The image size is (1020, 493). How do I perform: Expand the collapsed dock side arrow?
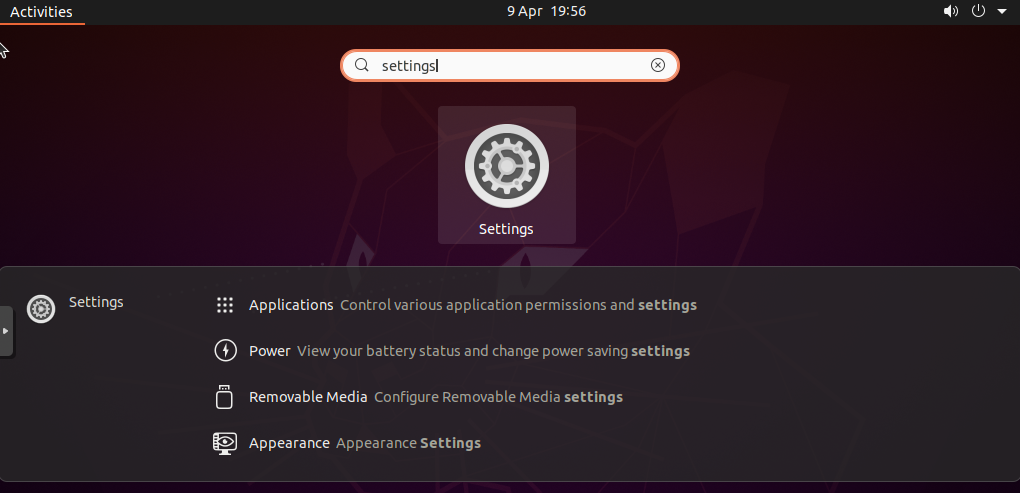click(6, 331)
